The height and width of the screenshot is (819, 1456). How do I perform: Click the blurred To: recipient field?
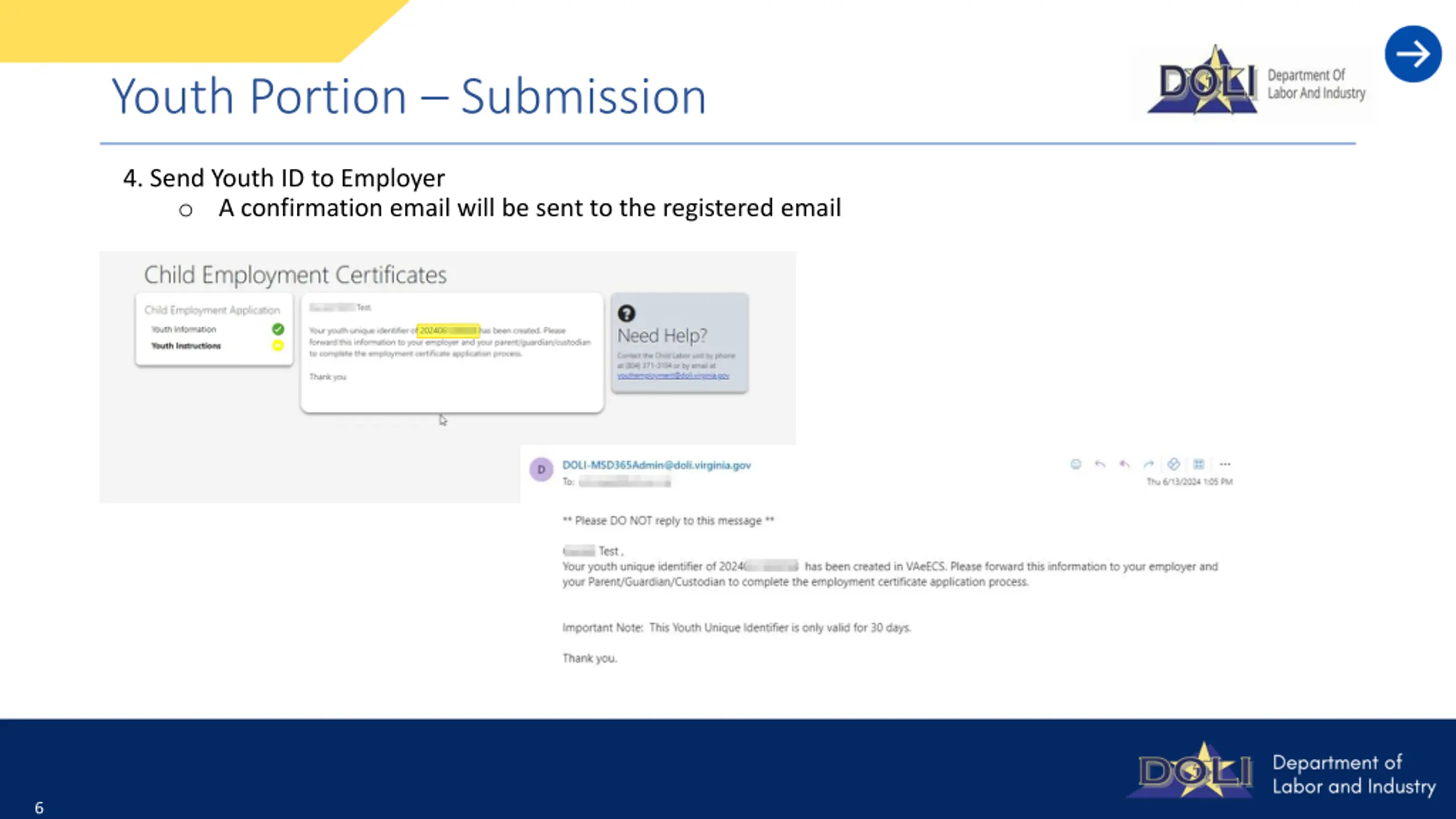624,482
